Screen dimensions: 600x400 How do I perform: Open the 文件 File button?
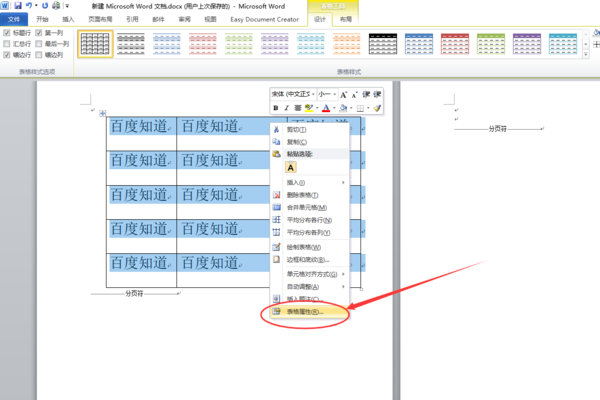point(14,19)
